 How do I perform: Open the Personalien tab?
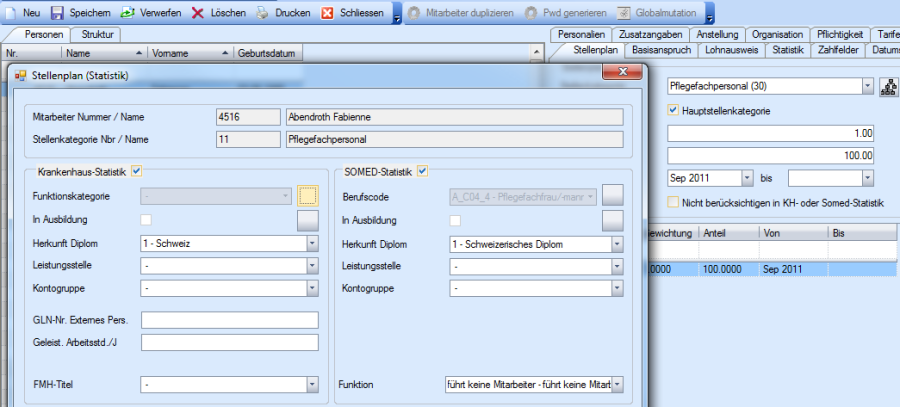click(x=581, y=34)
